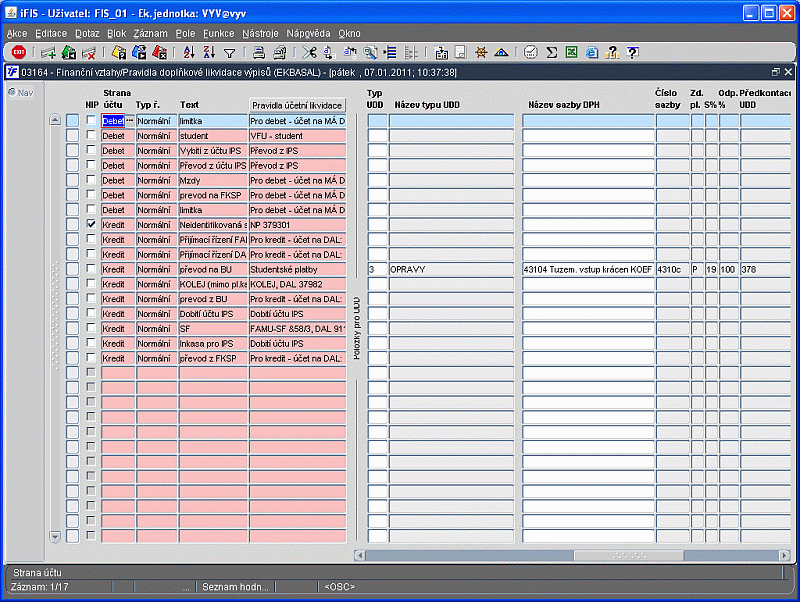Click the record list scroll-down arrow
The height and width of the screenshot is (602, 800).
pyautogui.click(x=55, y=536)
